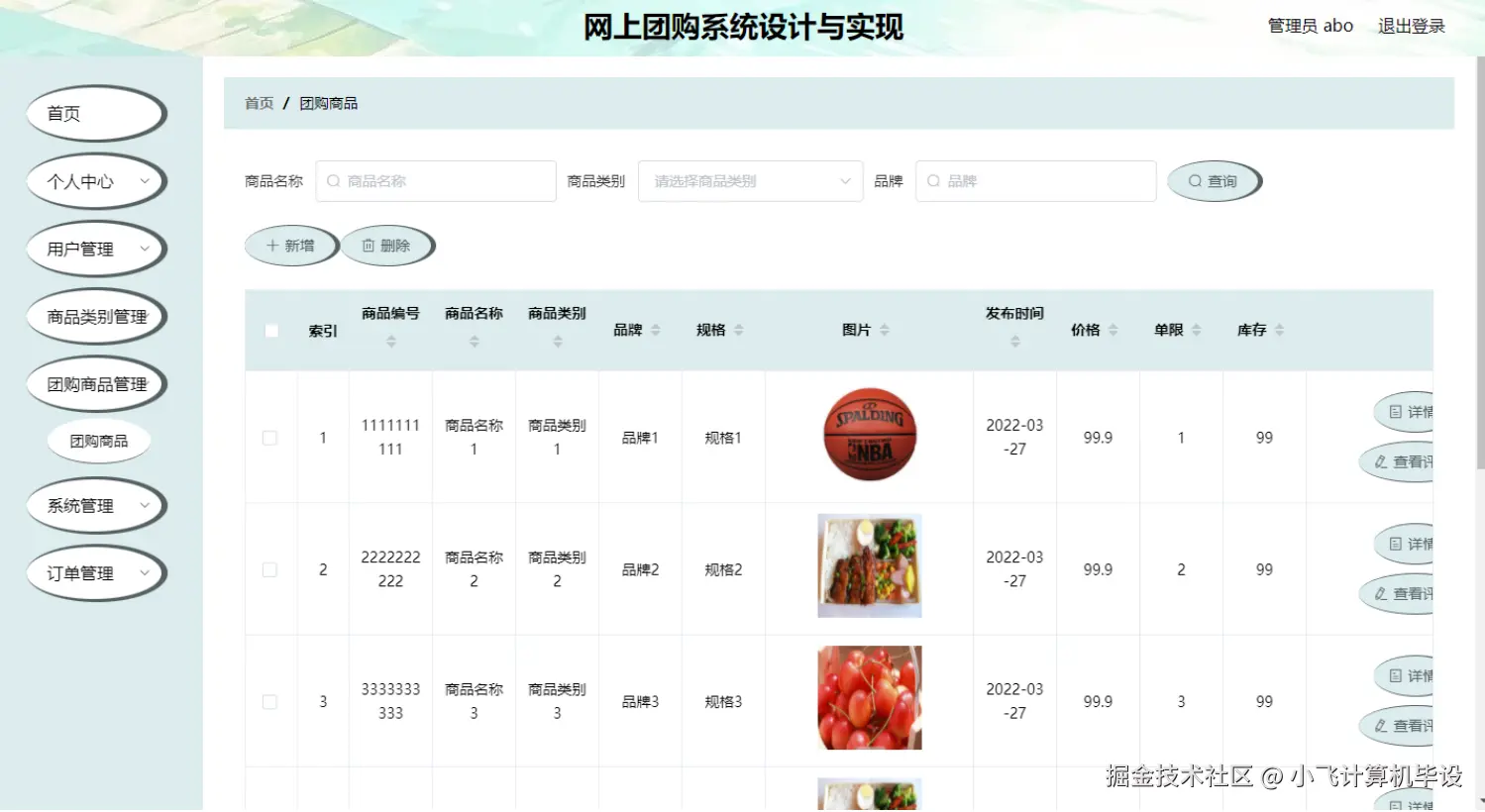Click the lunch box image in row 2
This screenshot has width=1485, height=812.
(x=870, y=565)
